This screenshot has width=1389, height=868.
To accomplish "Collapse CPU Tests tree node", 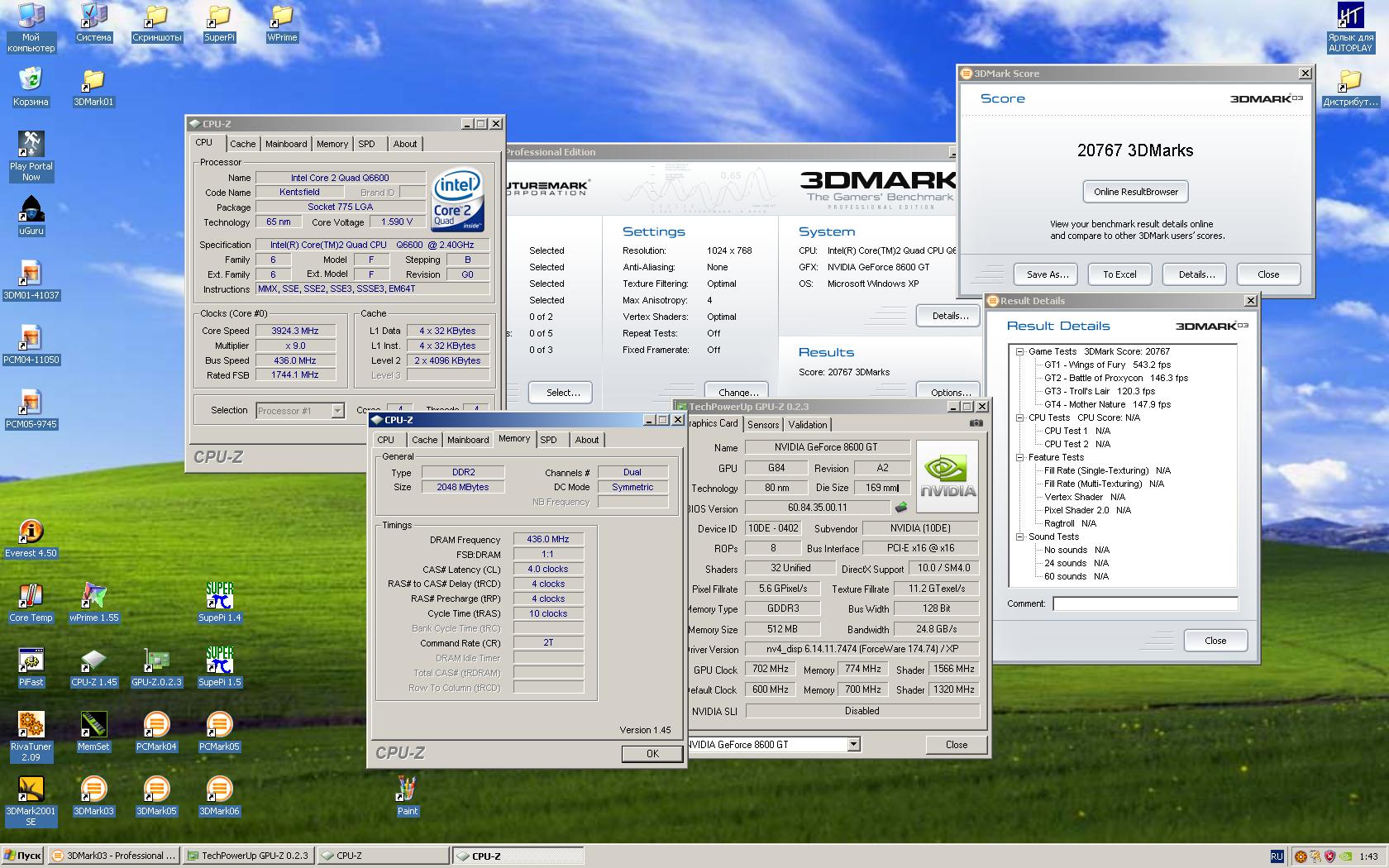I will click(1019, 417).
